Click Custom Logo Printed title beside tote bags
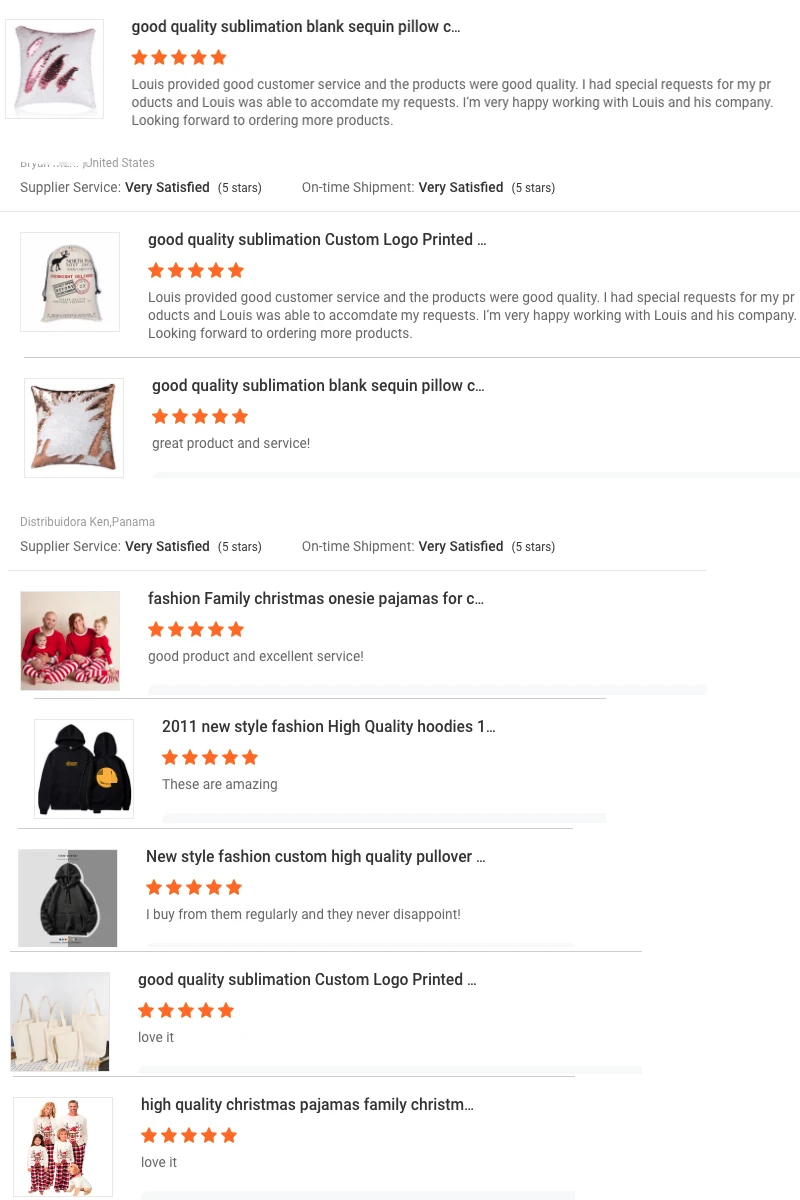The width and height of the screenshot is (800, 1200). [307, 980]
